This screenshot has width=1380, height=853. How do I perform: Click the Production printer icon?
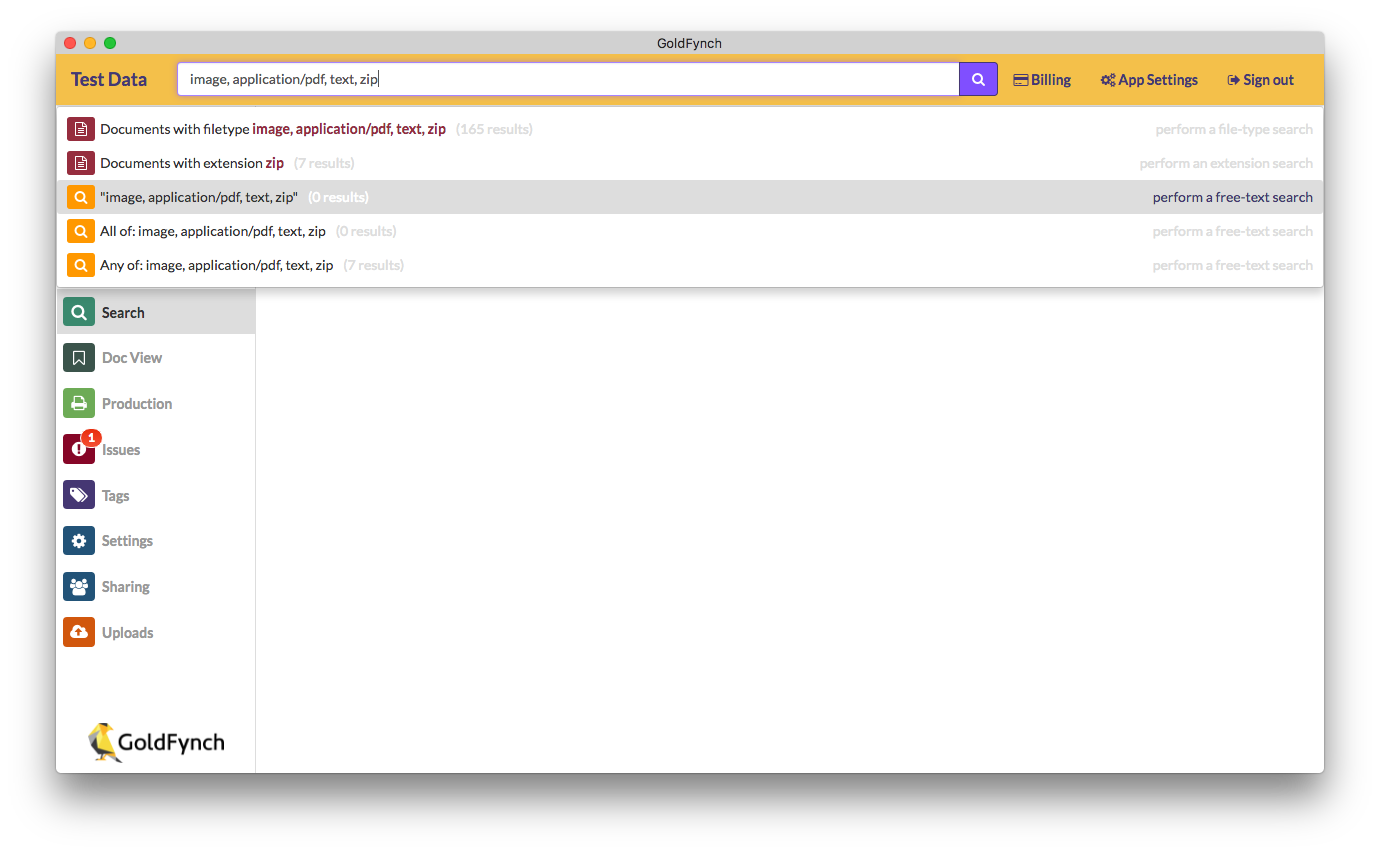tap(78, 403)
